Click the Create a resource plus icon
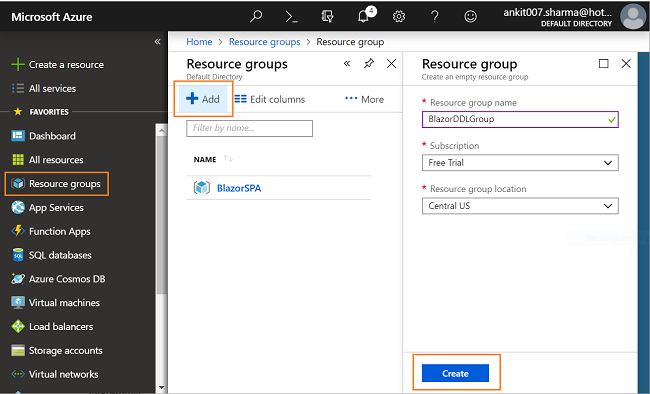The image size is (650, 394). (x=18, y=65)
